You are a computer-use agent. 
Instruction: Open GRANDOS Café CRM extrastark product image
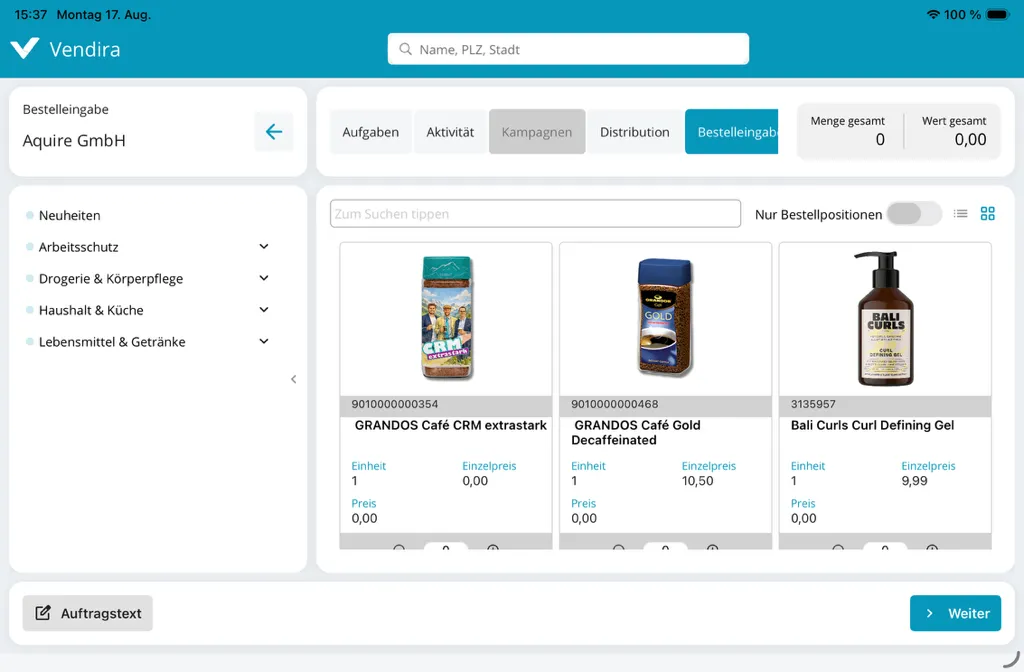pos(447,317)
